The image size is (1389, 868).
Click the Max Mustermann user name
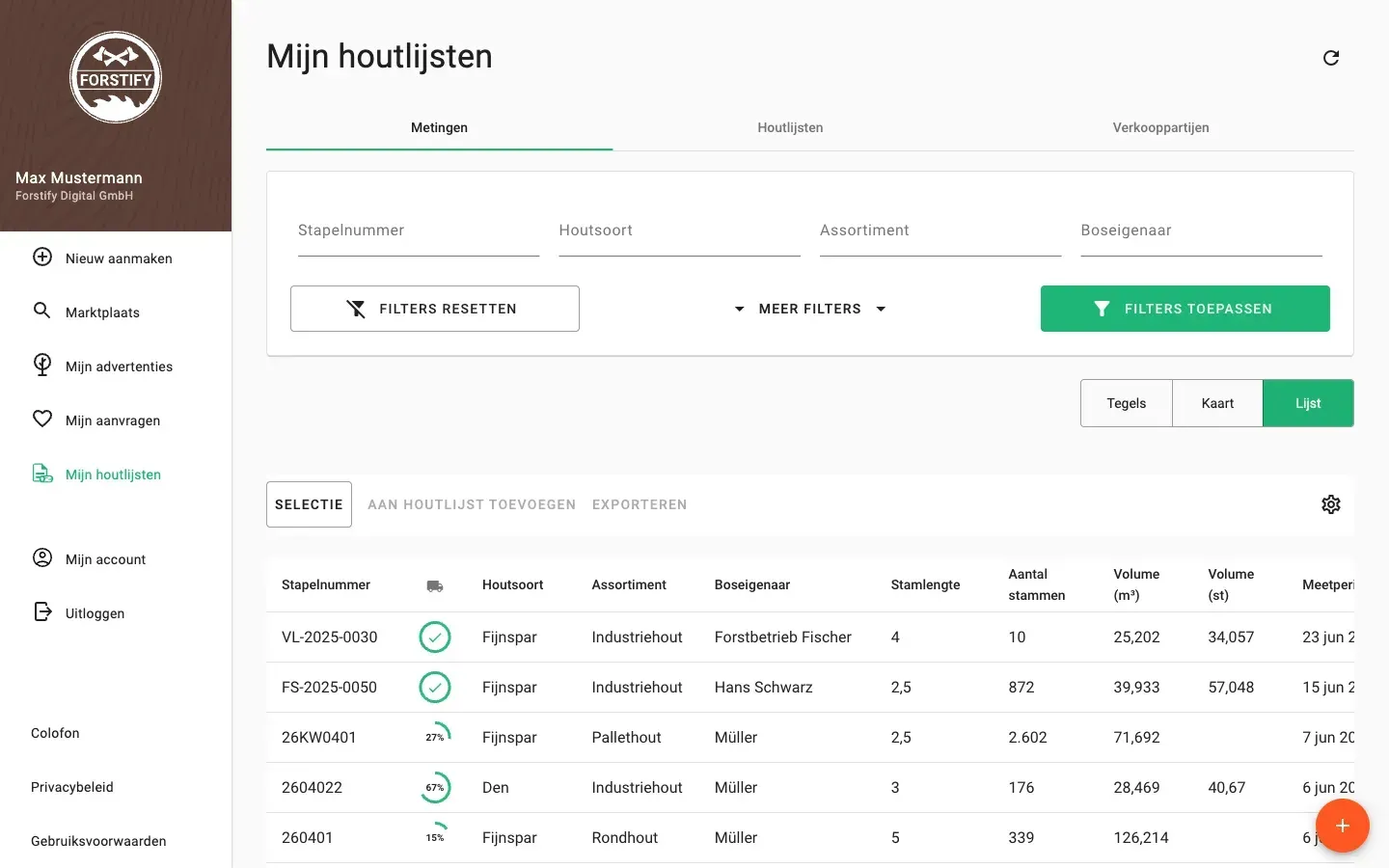pos(79,177)
